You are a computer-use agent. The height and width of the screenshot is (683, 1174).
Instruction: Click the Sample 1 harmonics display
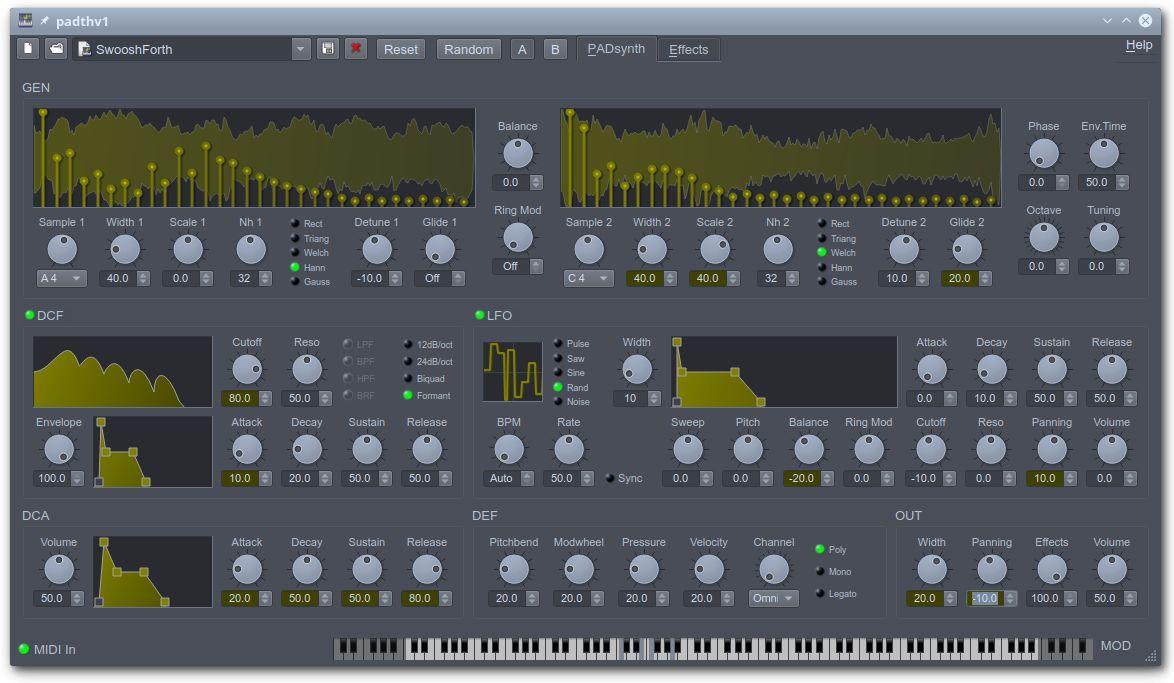[254, 157]
